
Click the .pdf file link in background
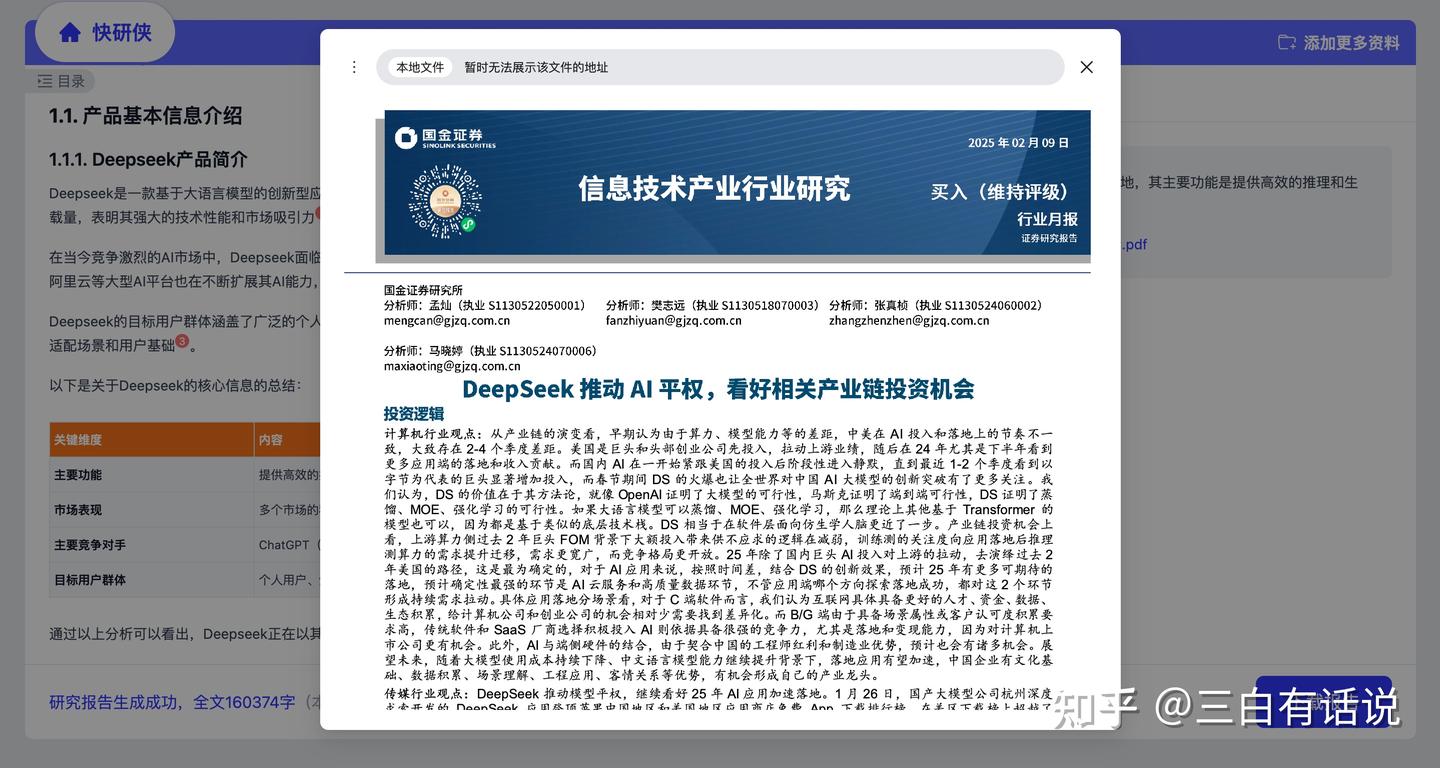point(1134,244)
